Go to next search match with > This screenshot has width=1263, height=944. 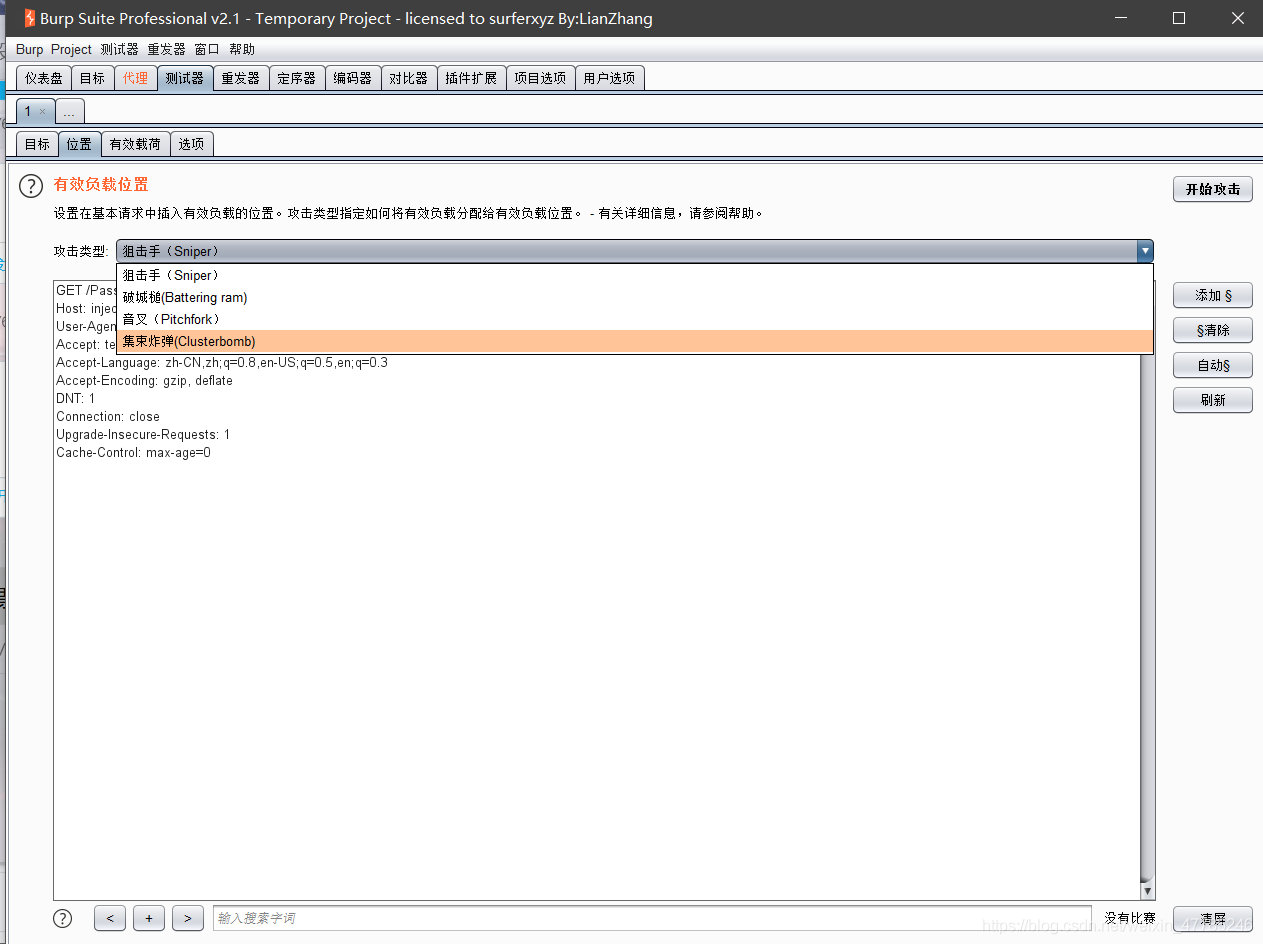click(x=187, y=918)
